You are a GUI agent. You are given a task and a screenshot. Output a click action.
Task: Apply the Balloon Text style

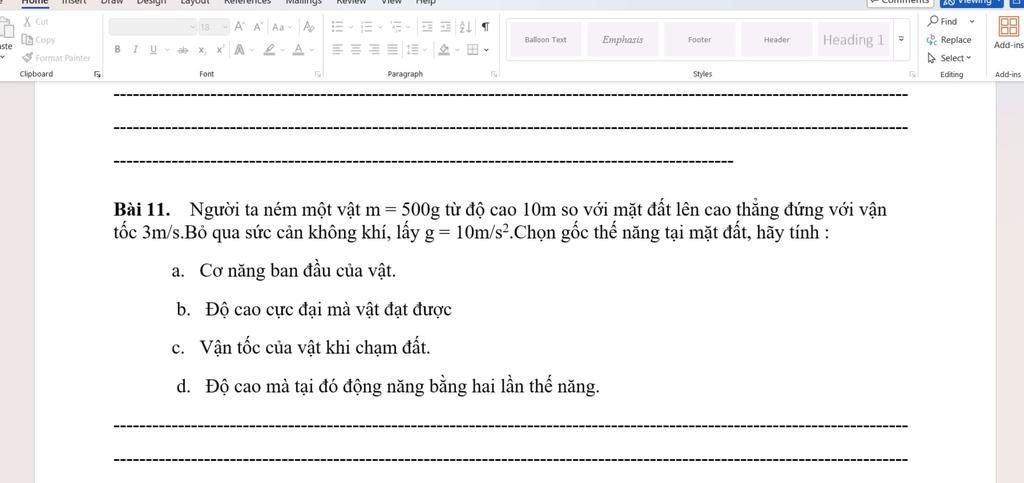click(x=545, y=40)
